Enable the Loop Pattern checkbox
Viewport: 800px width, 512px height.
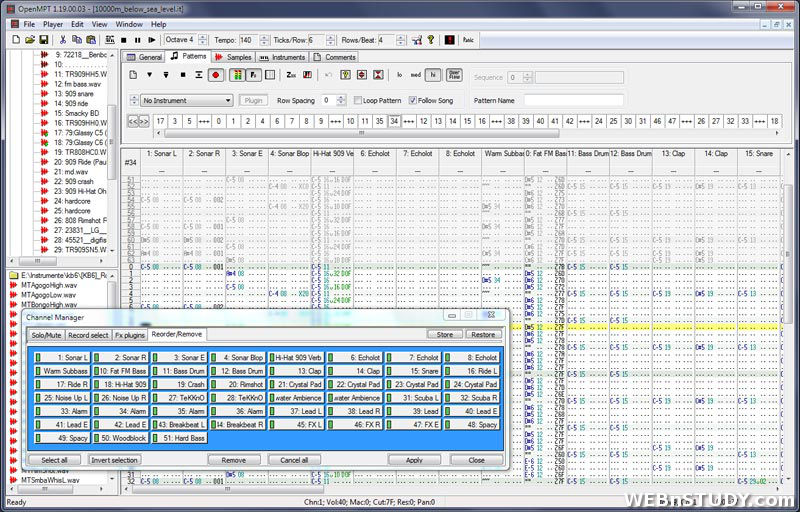(357, 100)
